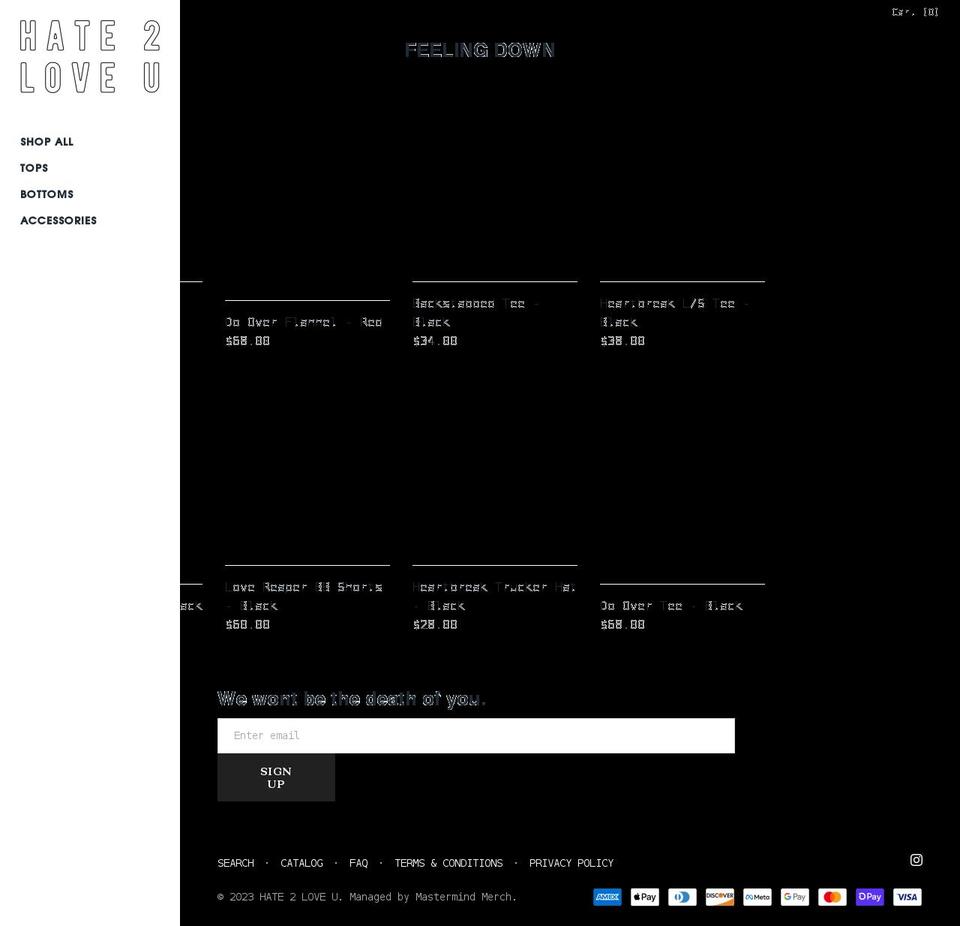The image size is (960, 926).
Task: Click the © 2023 HATE 2 LOVE U text
Action: (279, 897)
